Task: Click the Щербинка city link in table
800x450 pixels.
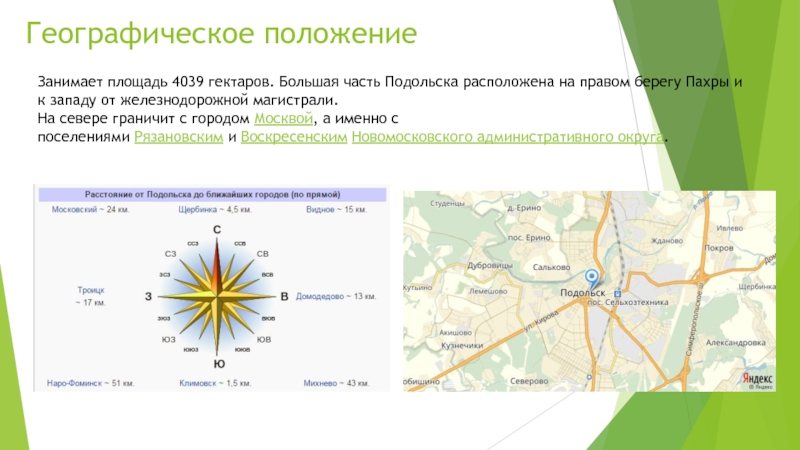Action: 196,210
